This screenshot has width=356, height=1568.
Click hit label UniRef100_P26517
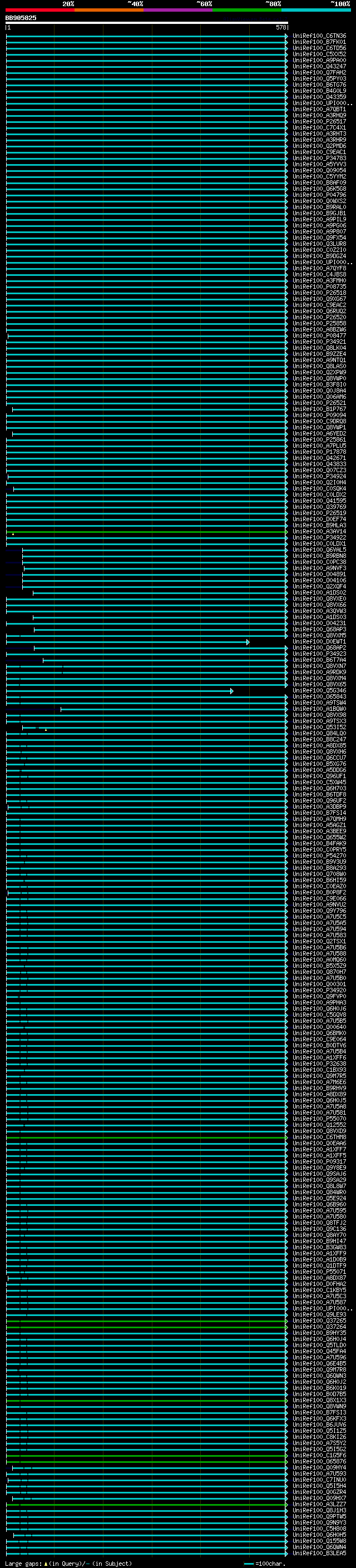(x=319, y=122)
